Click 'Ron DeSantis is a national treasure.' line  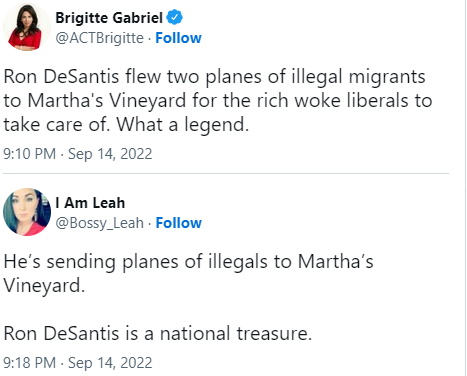coord(158,333)
